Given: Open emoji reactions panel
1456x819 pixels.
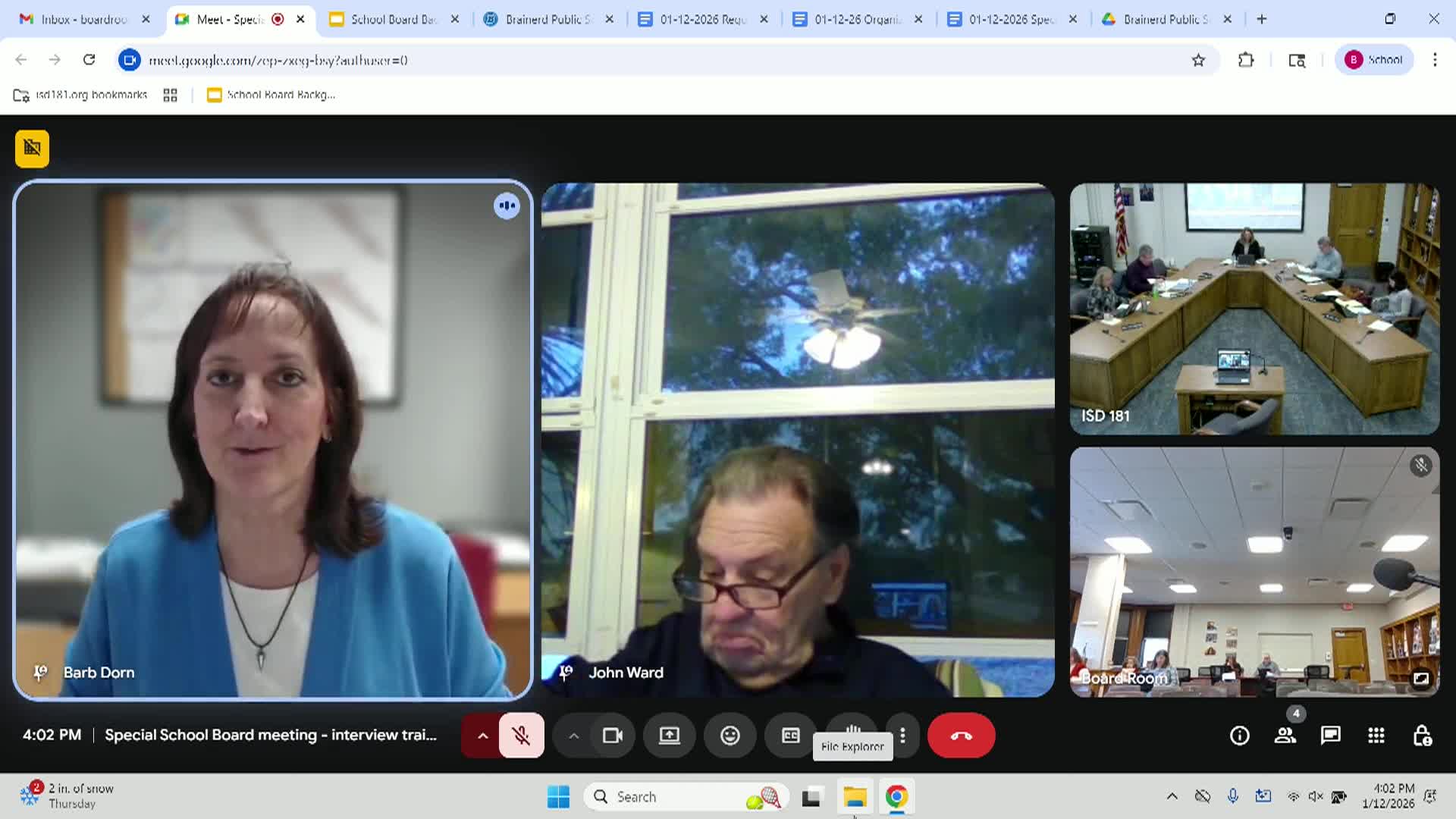Looking at the screenshot, I should 730,736.
